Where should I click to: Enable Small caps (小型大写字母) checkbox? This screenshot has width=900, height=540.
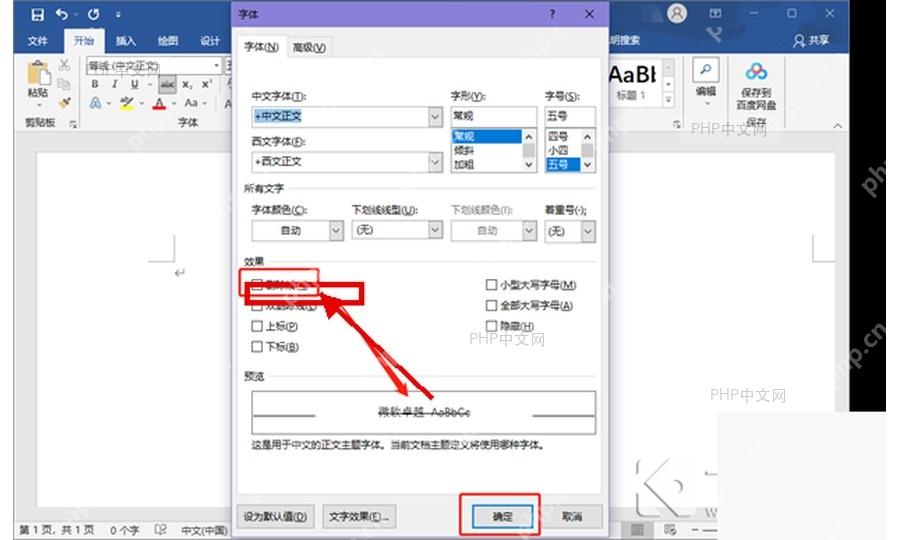491,285
